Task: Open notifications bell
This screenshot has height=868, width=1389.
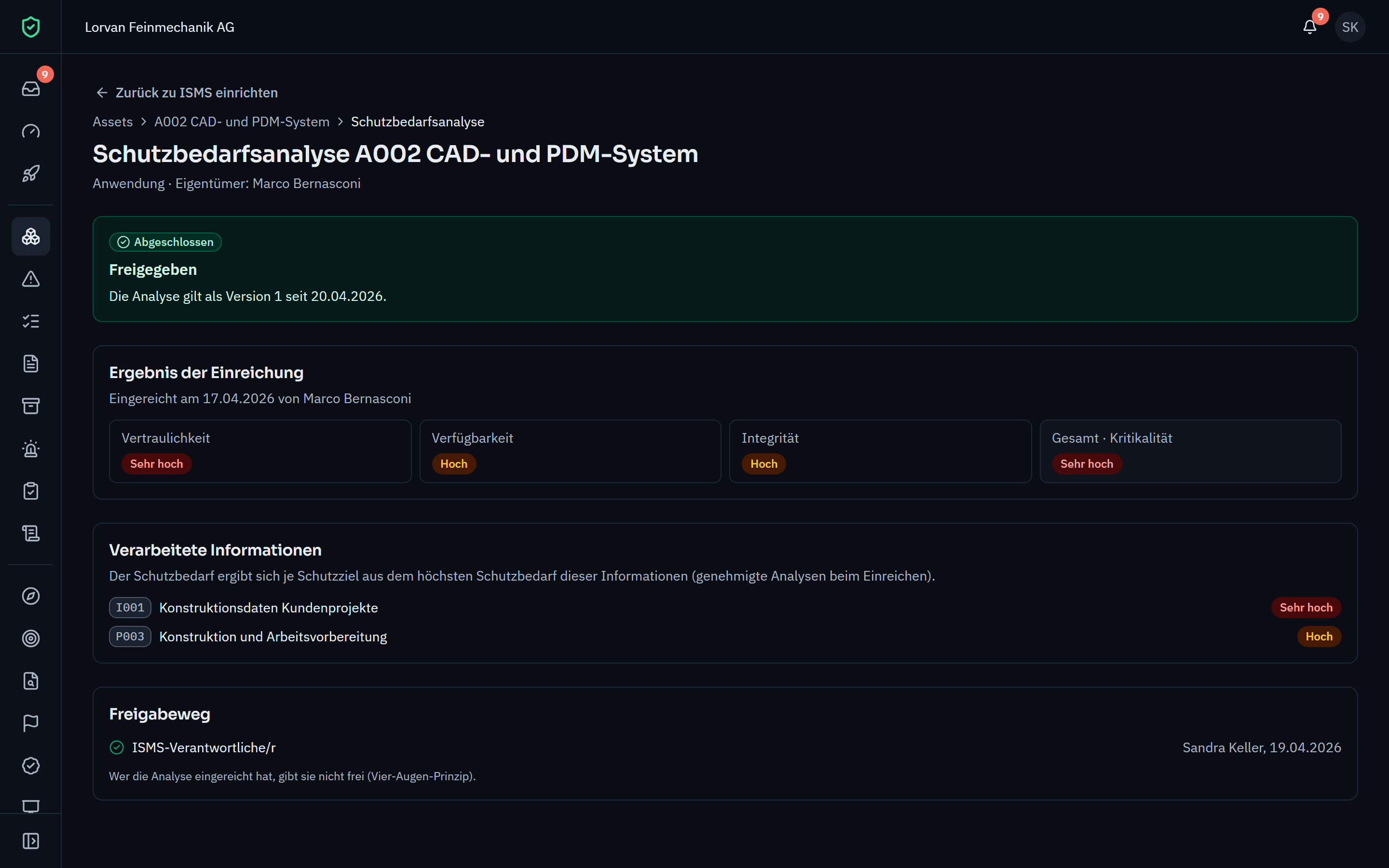Action: (1310, 27)
